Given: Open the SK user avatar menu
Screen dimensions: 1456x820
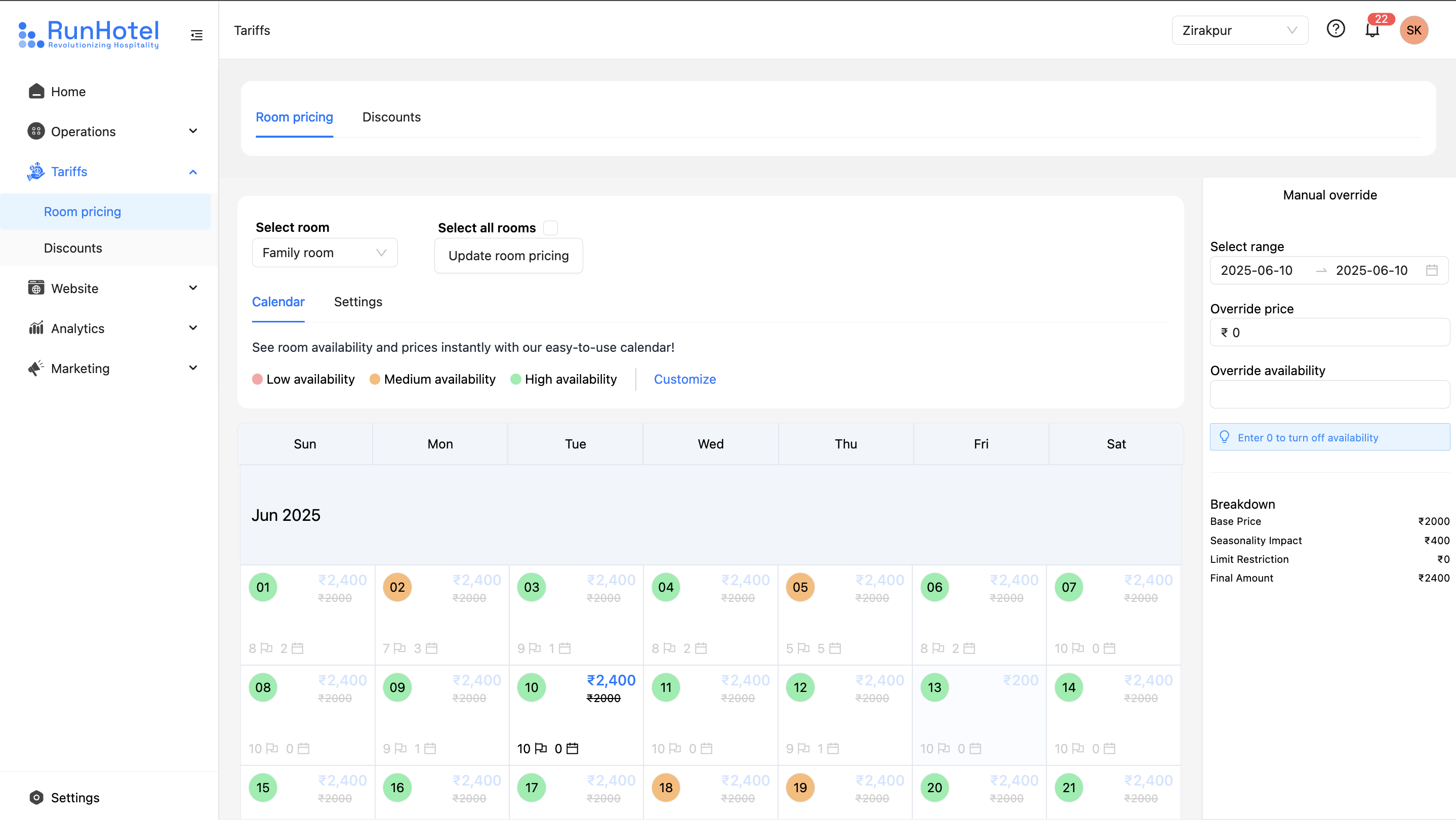Looking at the screenshot, I should tap(1413, 30).
